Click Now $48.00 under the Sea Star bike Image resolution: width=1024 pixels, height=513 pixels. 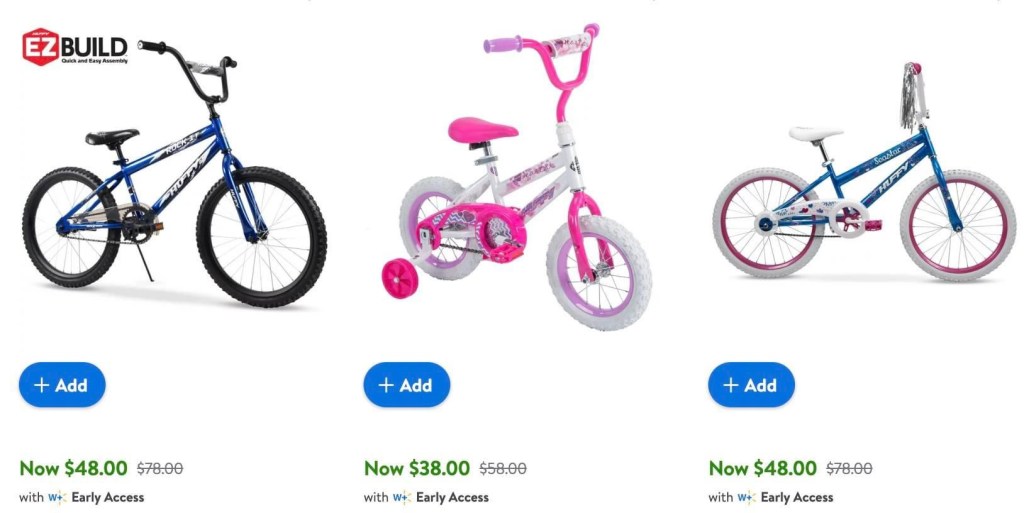pyautogui.click(x=762, y=468)
